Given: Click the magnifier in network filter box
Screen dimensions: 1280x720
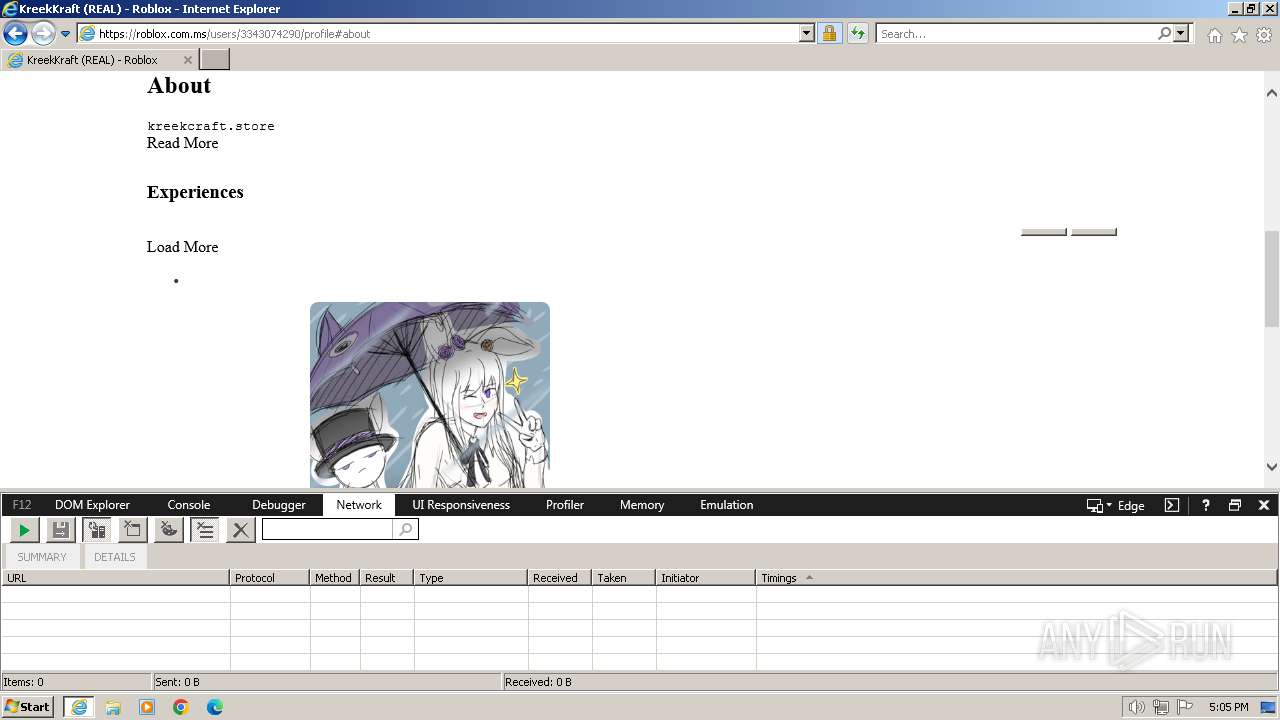Looking at the screenshot, I should click(x=405, y=530).
